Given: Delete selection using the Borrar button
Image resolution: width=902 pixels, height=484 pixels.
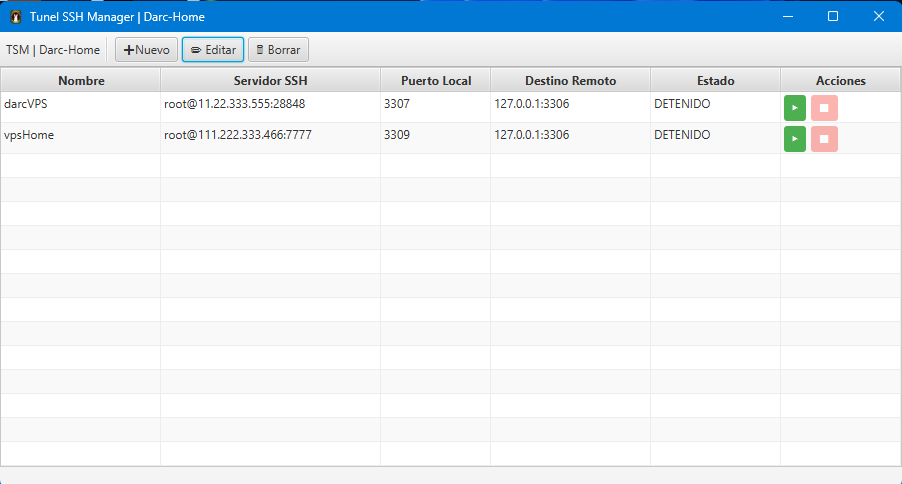Looking at the screenshot, I should point(278,50).
